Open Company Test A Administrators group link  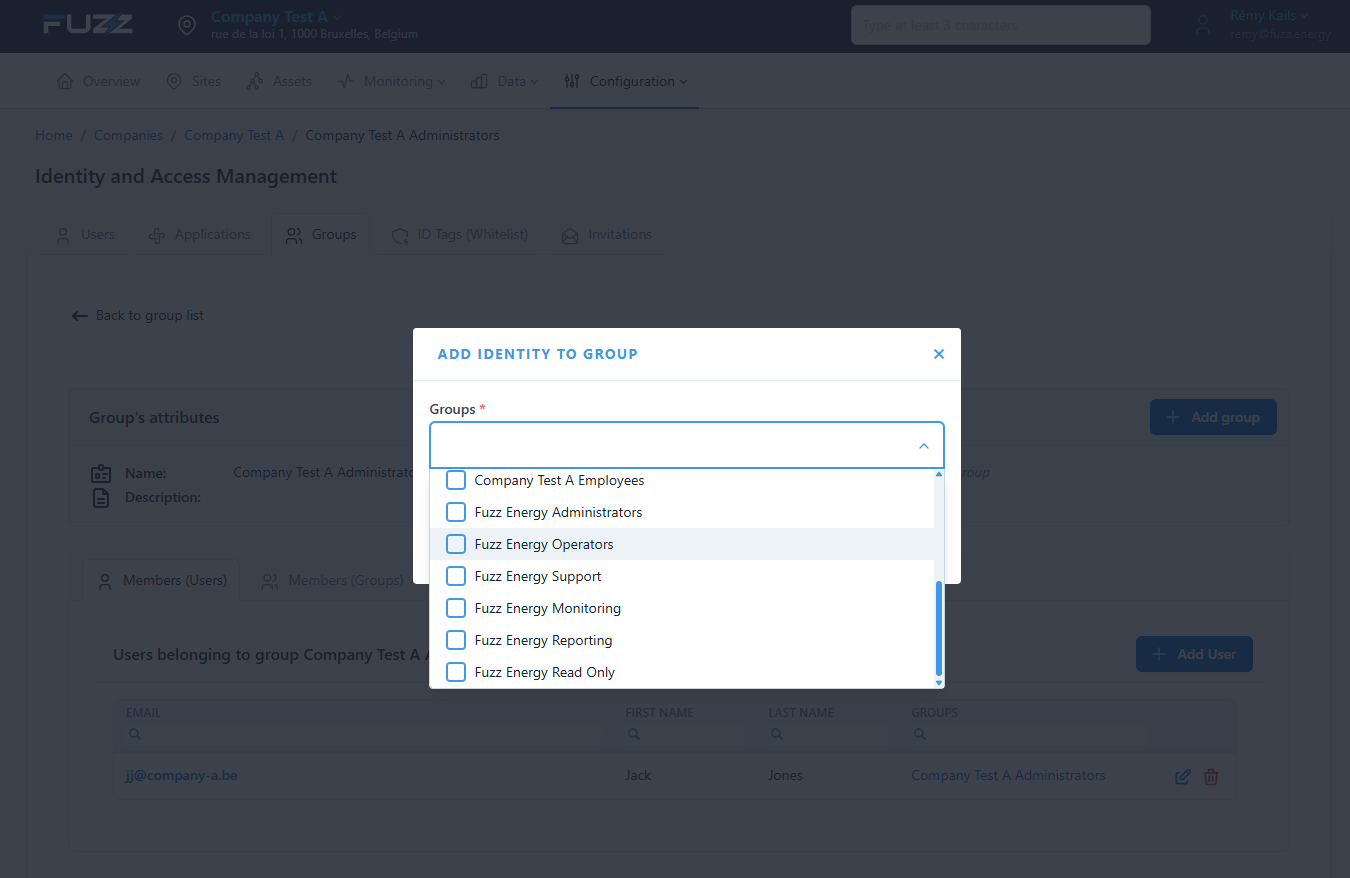[1008, 775]
